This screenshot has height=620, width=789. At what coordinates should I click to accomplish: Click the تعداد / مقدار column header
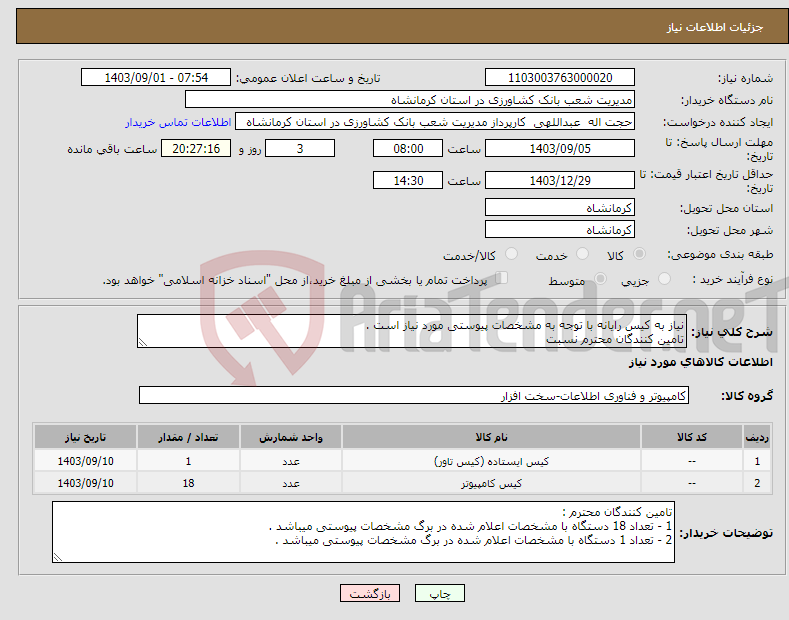(x=188, y=437)
